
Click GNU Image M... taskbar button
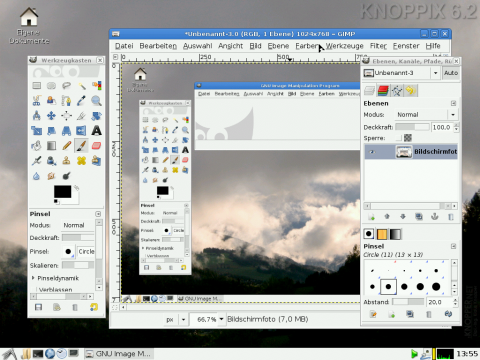tap(118, 354)
